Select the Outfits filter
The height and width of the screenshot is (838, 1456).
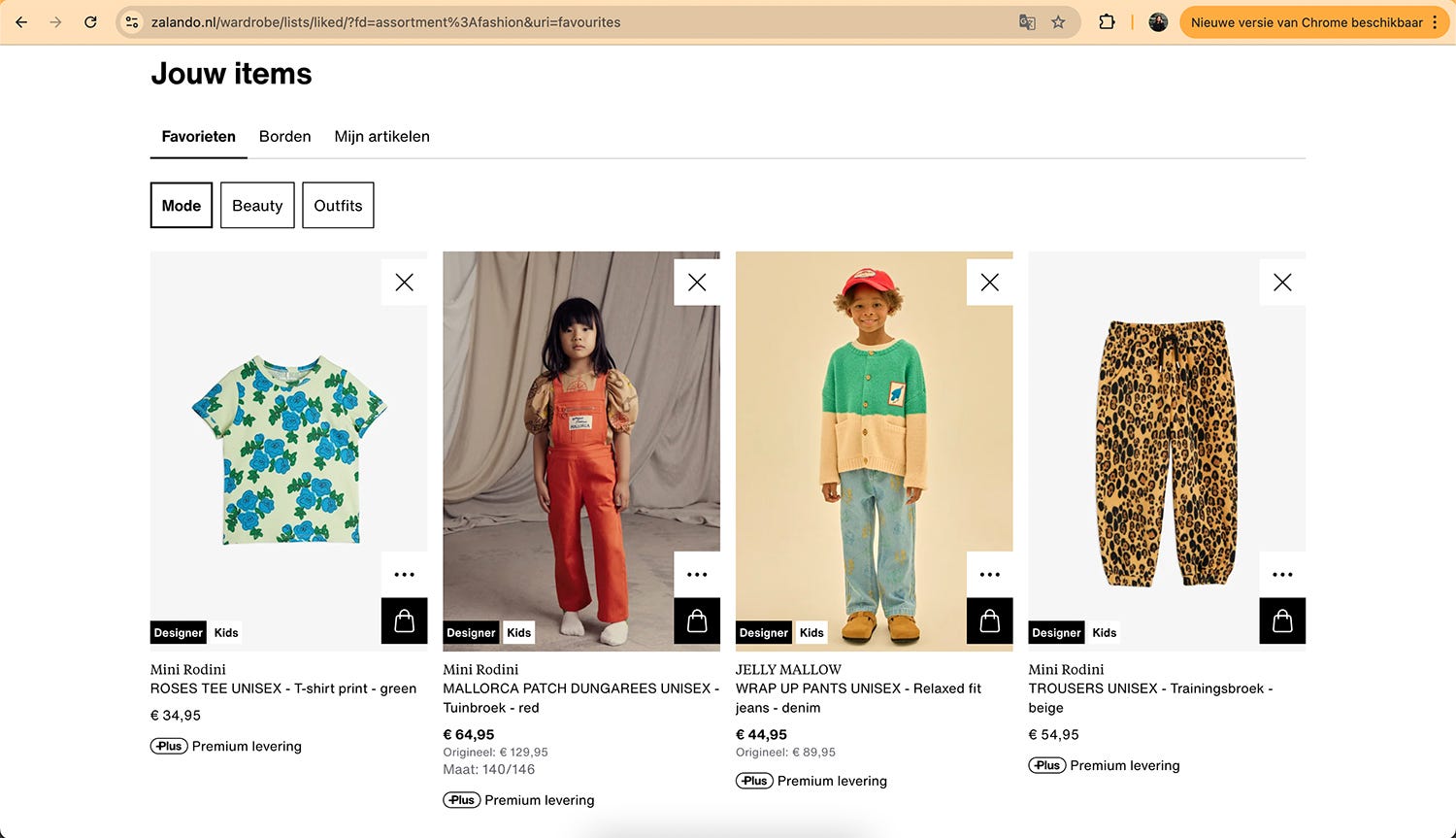point(338,205)
